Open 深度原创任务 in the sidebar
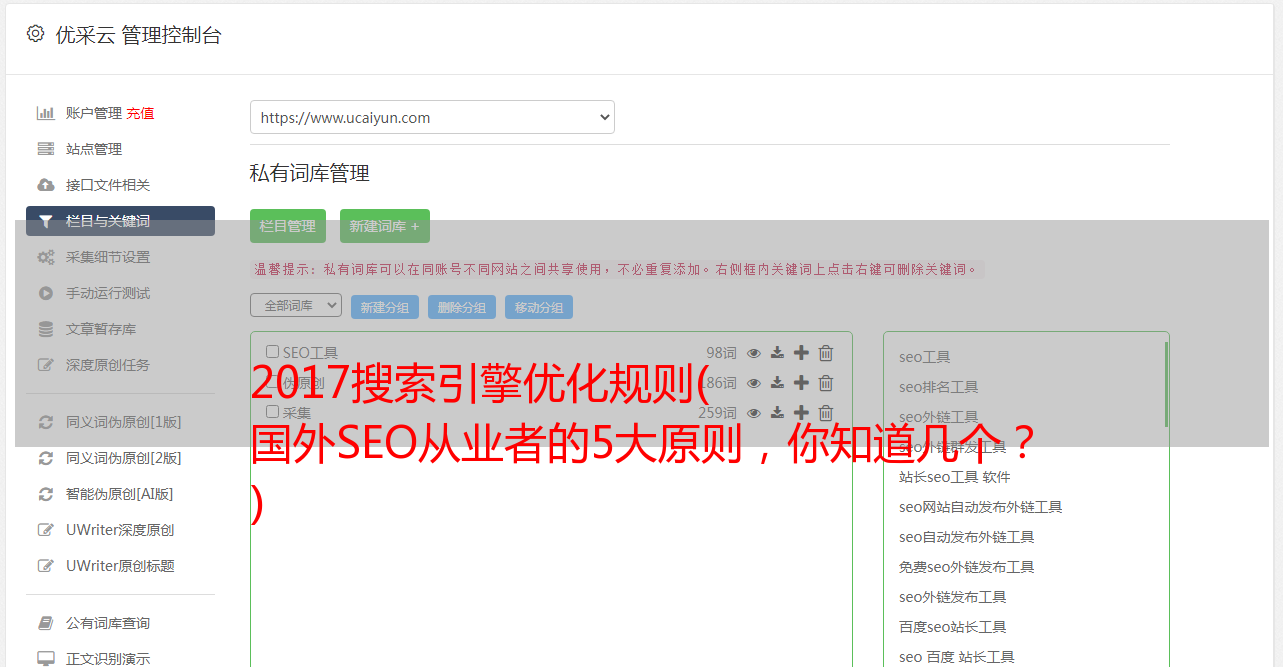Screen dimensions: 1283x667 coord(108,365)
